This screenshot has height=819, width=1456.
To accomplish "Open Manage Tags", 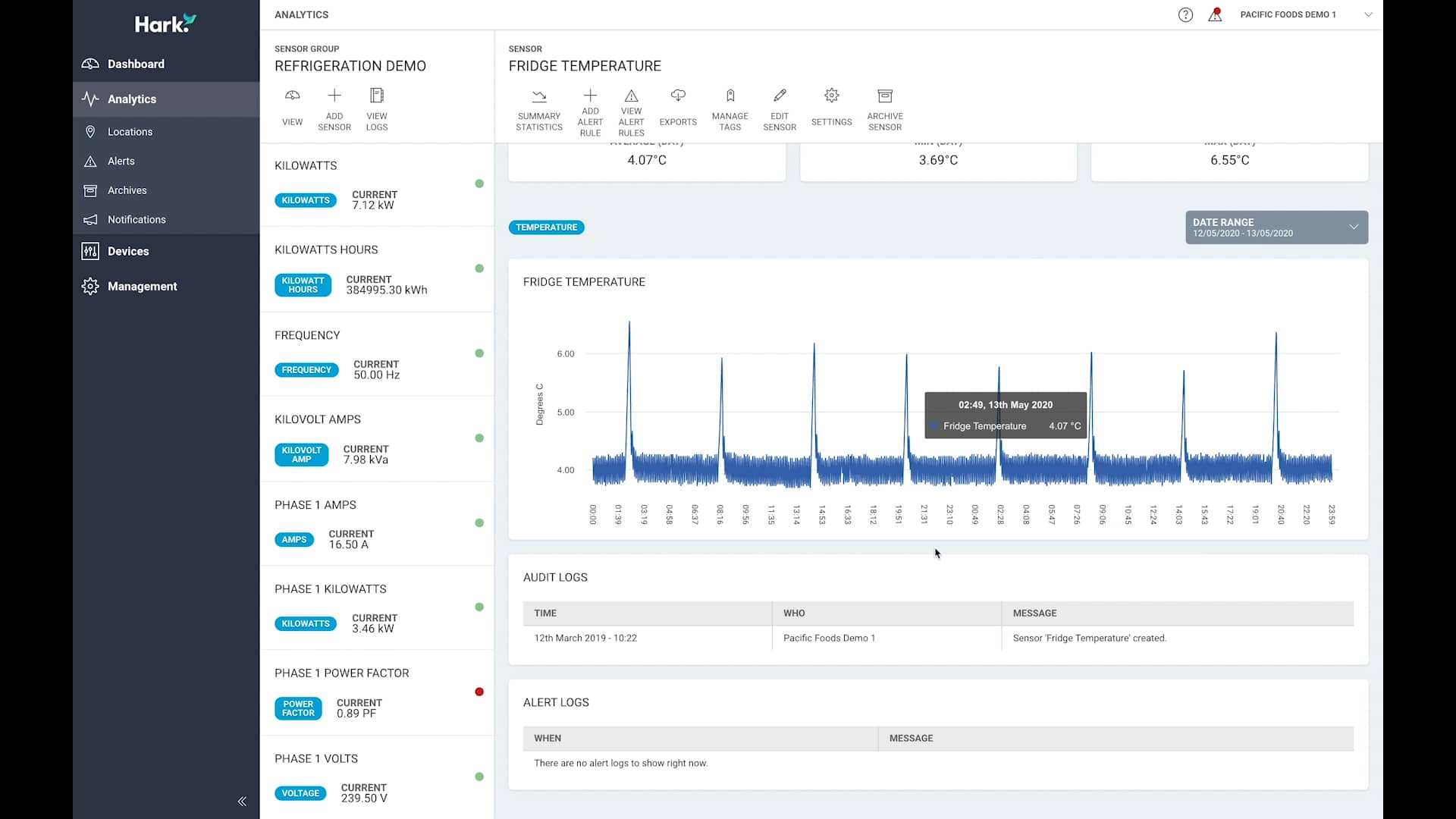I will [729, 108].
